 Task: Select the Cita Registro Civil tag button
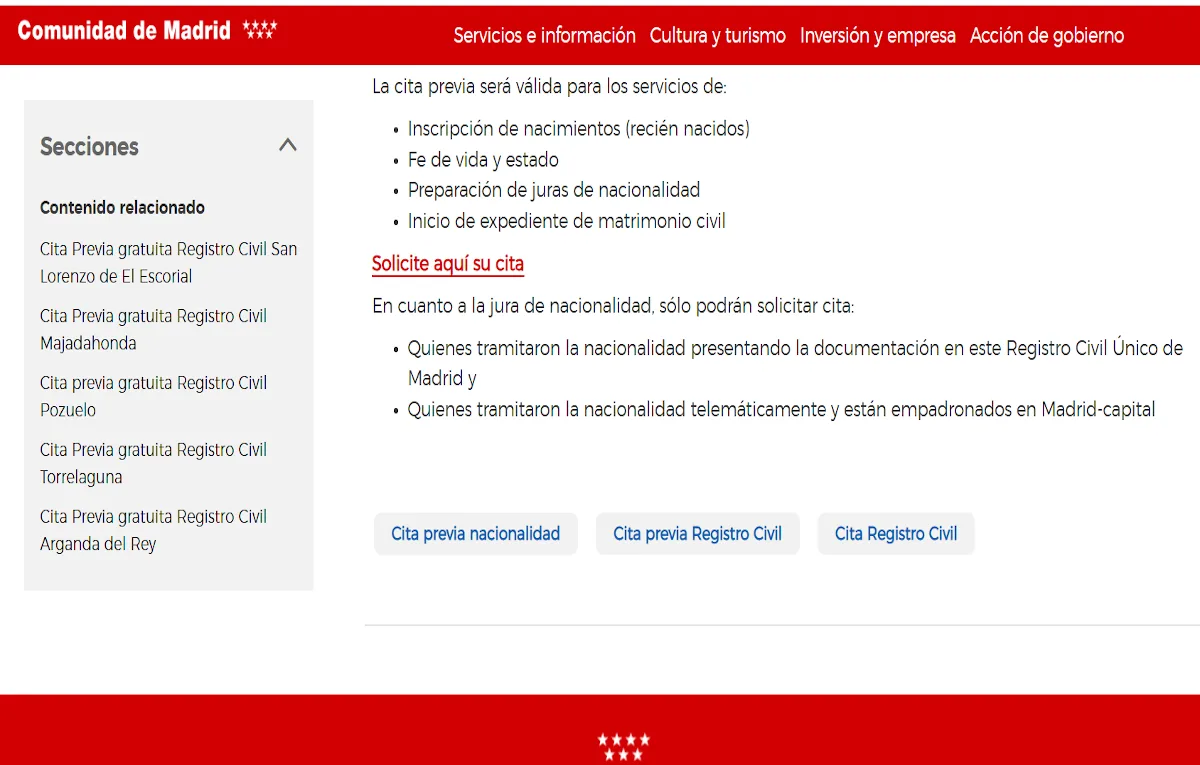point(895,533)
